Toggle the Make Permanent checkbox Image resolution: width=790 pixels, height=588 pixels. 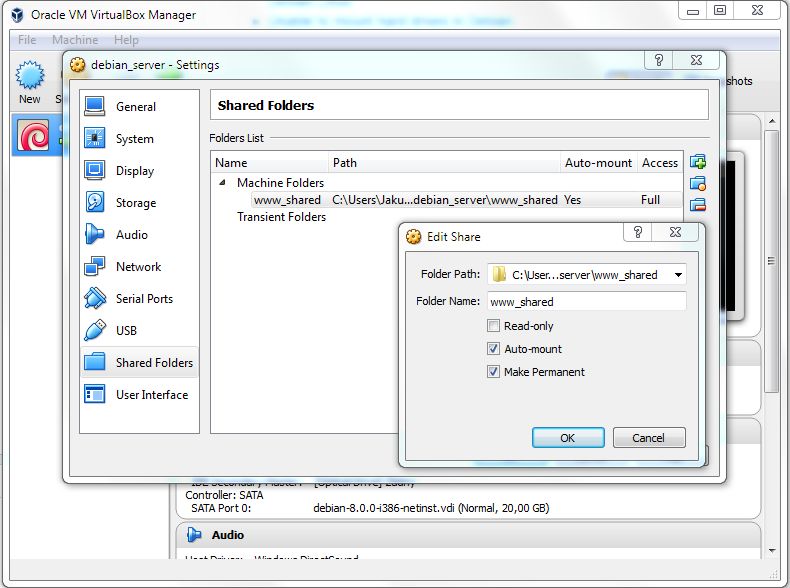[493, 372]
